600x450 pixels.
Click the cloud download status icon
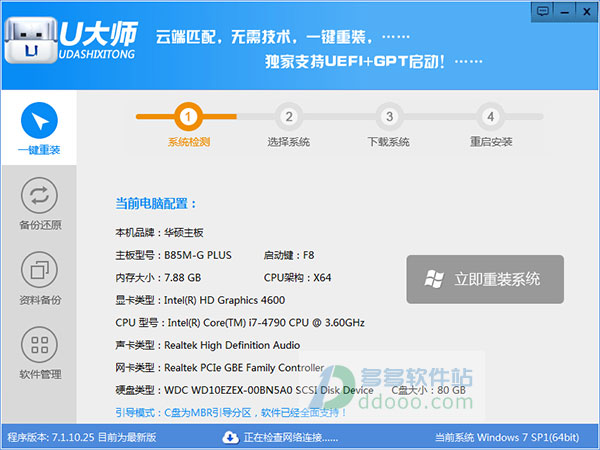[x=230, y=437]
